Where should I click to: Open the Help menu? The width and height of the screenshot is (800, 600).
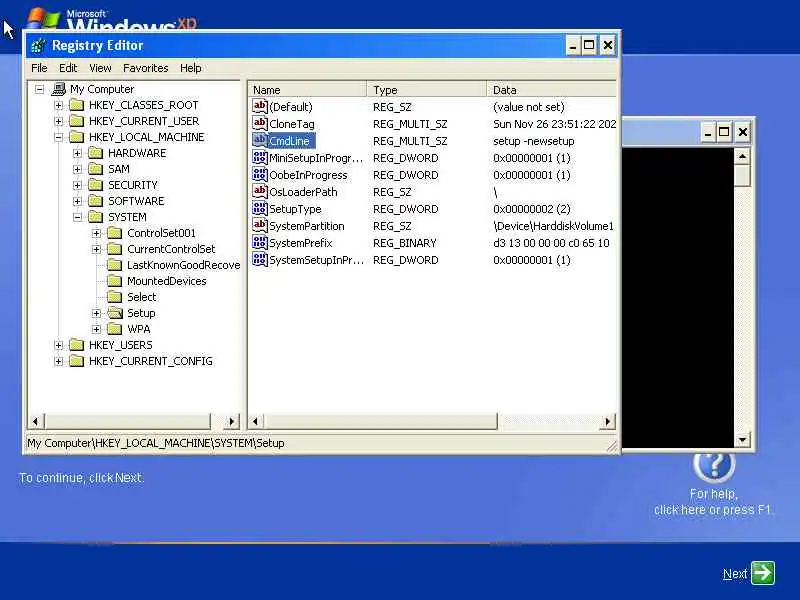pyautogui.click(x=190, y=68)
